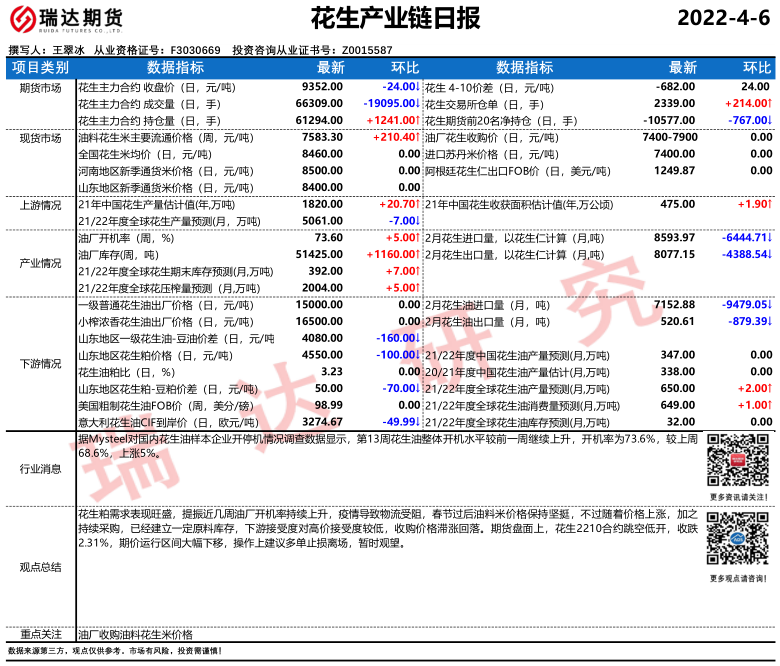Select the 期货市场 category cell

pos(40,87)
